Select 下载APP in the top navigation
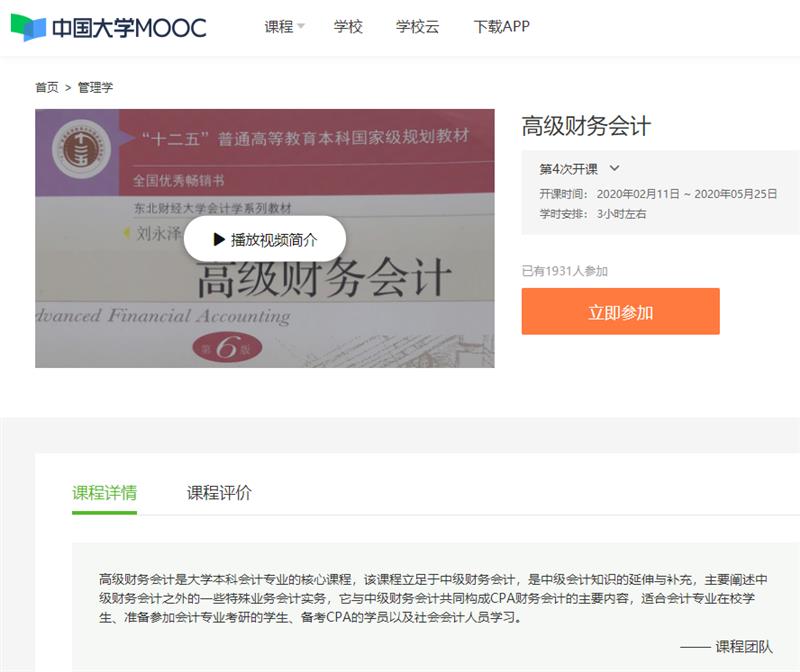This screenshot has width=800, height=672. [501, 27]
